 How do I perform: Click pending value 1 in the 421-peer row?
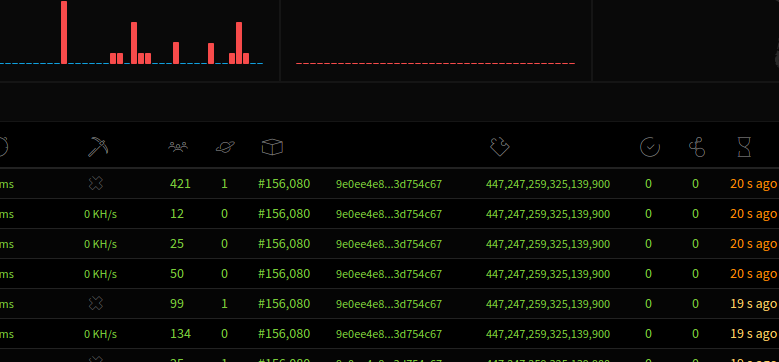(x=225, y=184)
